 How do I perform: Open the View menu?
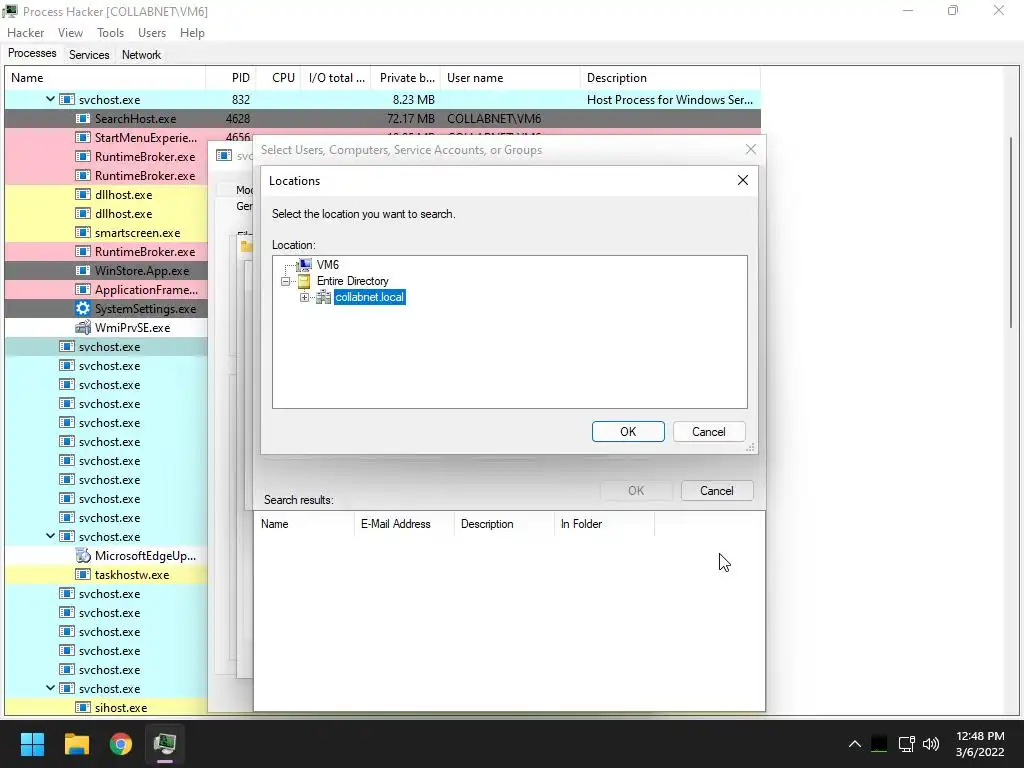click(70, 33)
